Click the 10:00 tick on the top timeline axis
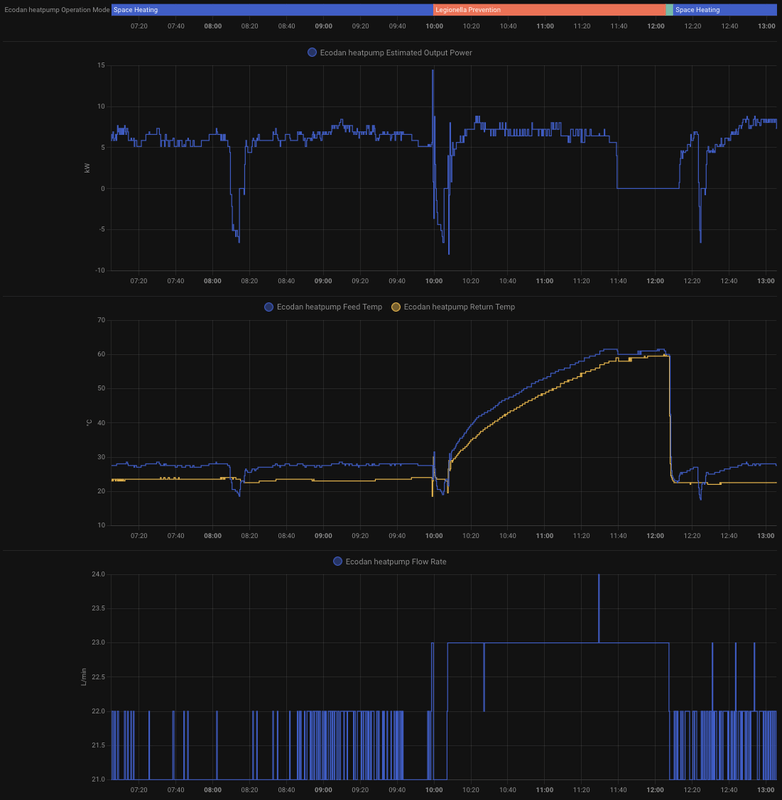The height and width of the screenshot is (800, 782). tap(434, 26)
